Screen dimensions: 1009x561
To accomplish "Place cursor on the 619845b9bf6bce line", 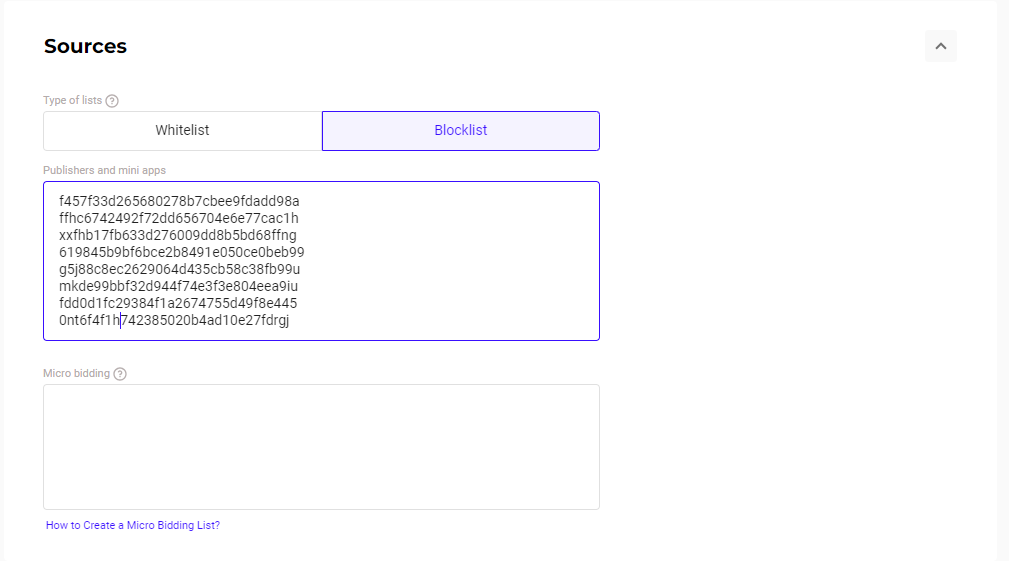I will point(181,252).
